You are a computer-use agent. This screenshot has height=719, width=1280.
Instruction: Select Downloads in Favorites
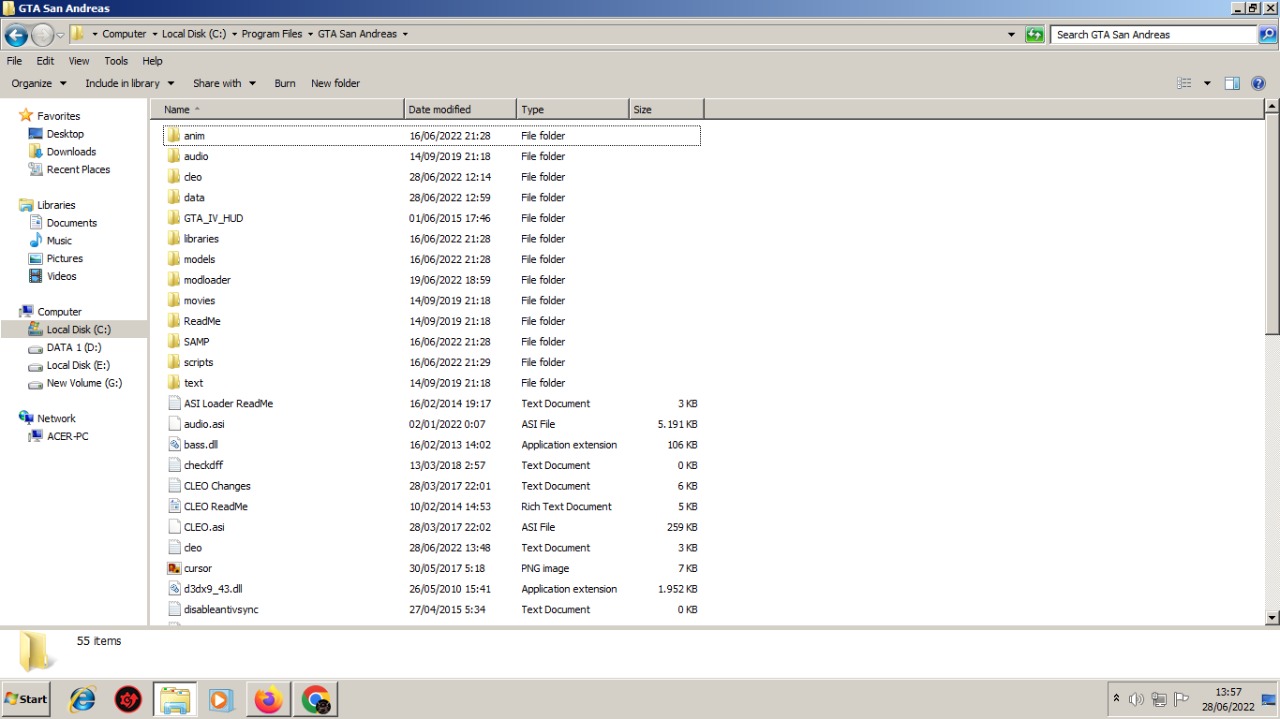71,152
